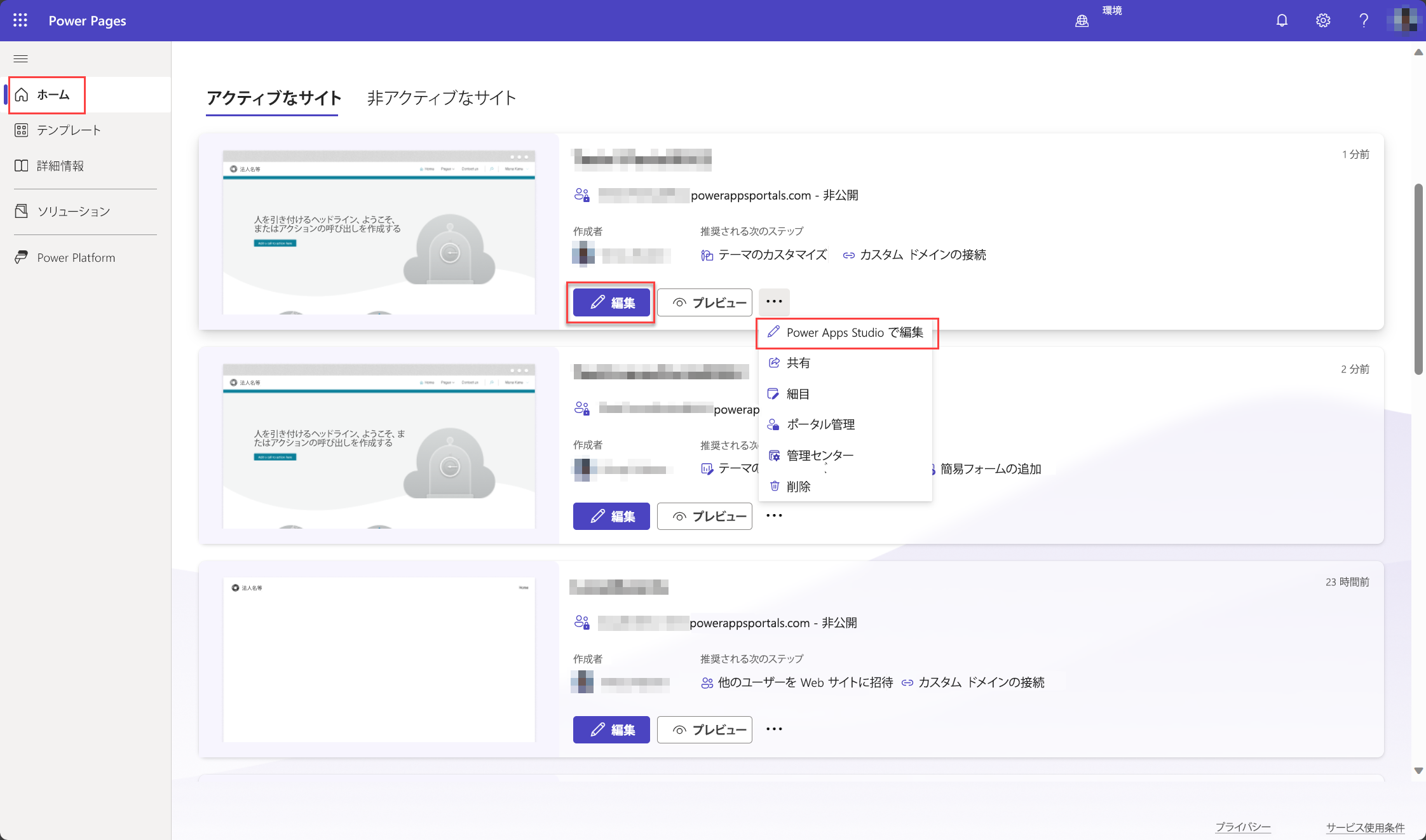Open the three-dot menu on first site
This screenshot has height=840, width=1426.
pos(774,302)
